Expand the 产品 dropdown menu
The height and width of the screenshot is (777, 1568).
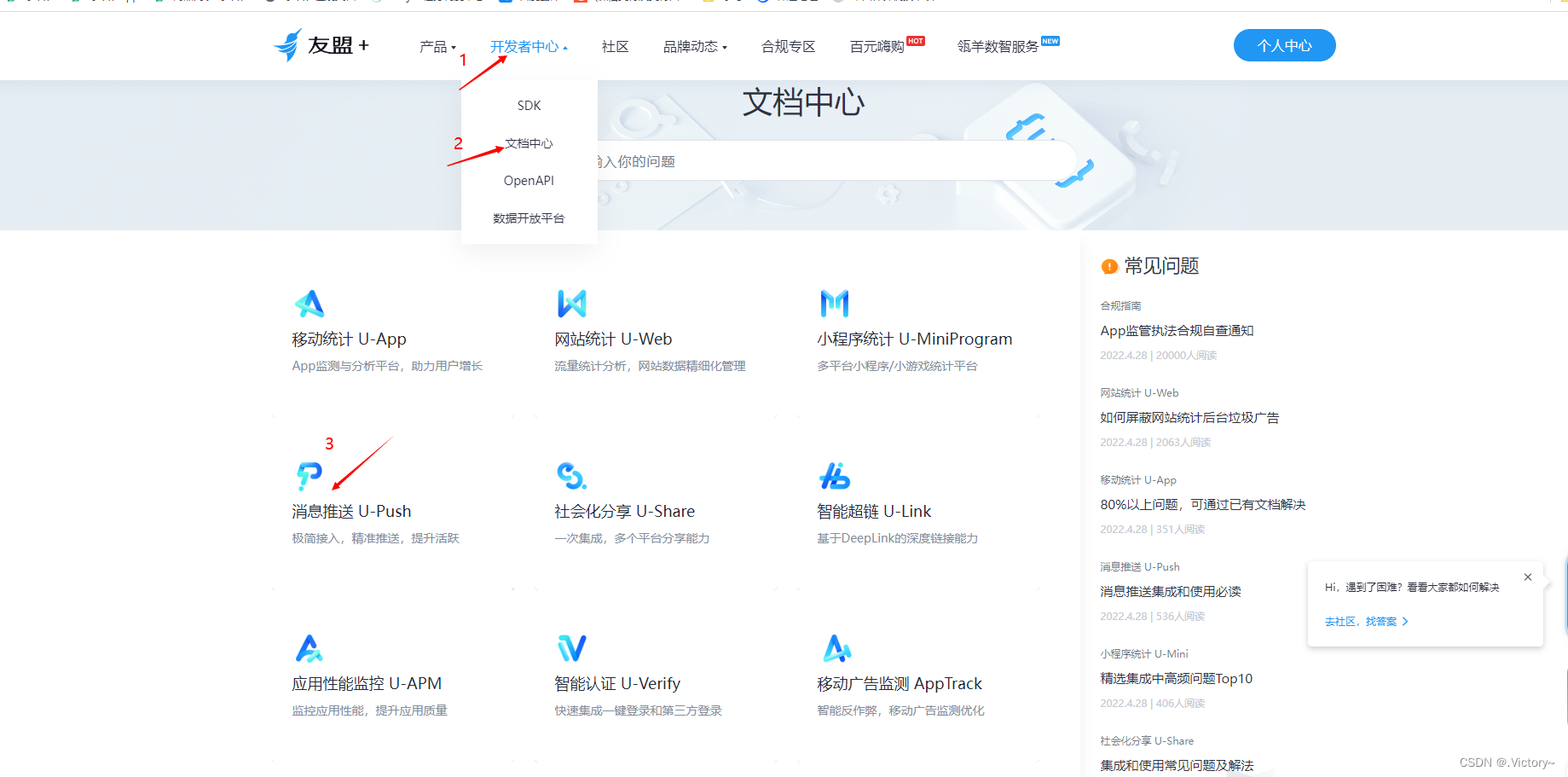coord(437,46)
